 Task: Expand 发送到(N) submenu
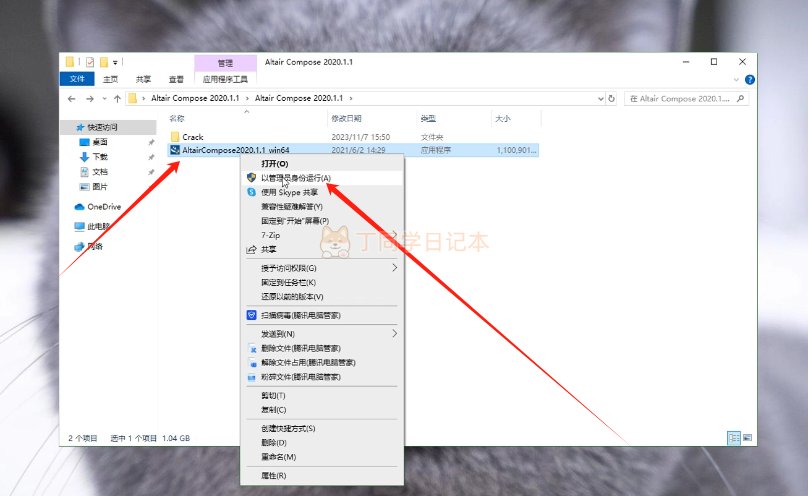322,334
